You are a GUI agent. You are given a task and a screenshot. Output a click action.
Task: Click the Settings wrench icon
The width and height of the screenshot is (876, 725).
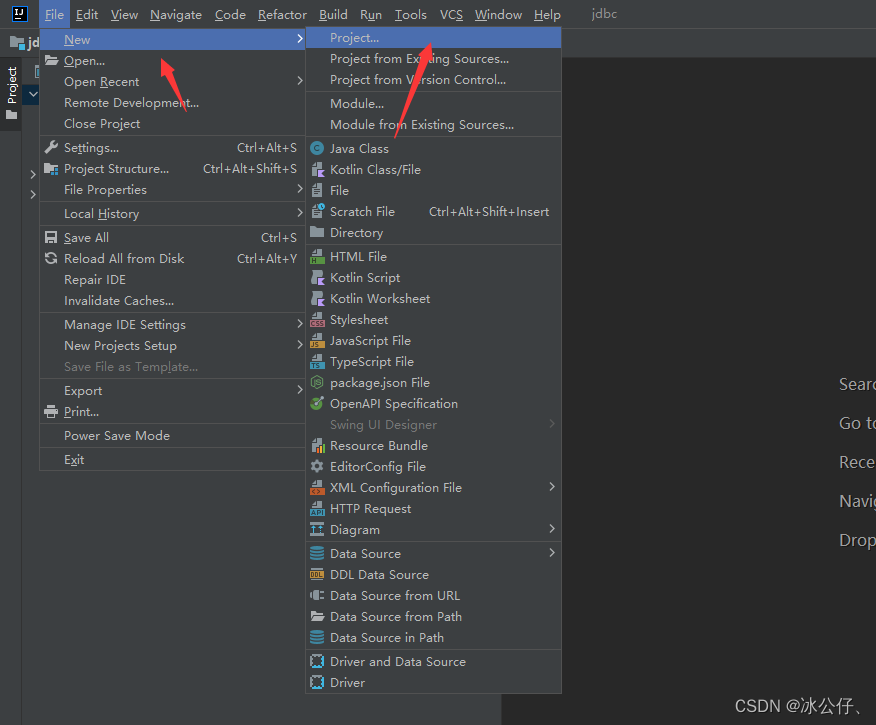51,147
